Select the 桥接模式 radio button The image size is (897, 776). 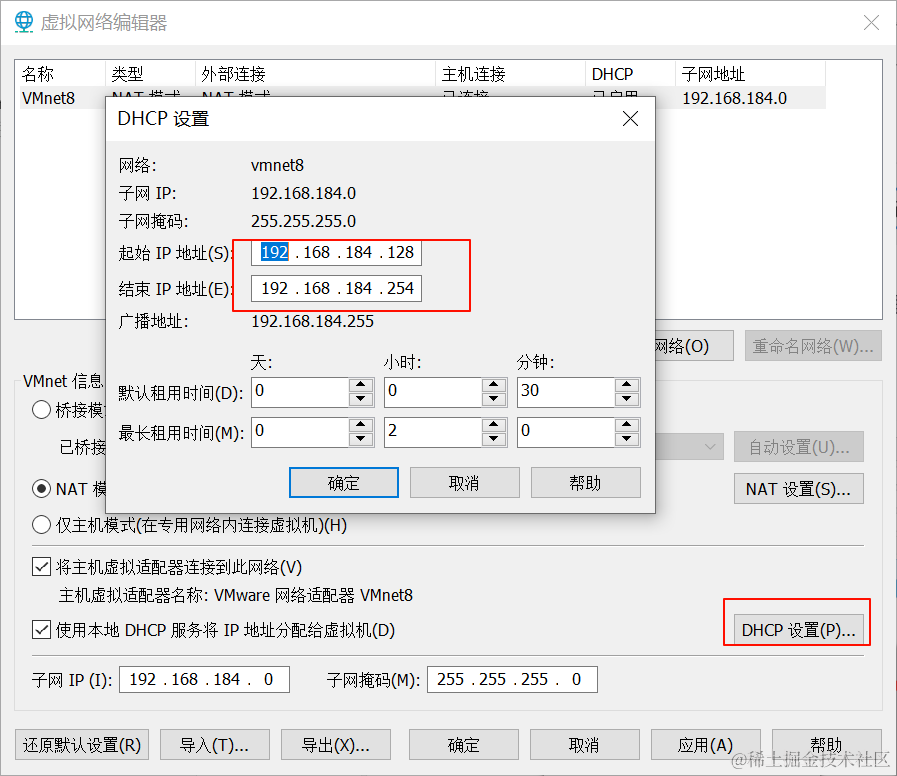click(41, 409)
